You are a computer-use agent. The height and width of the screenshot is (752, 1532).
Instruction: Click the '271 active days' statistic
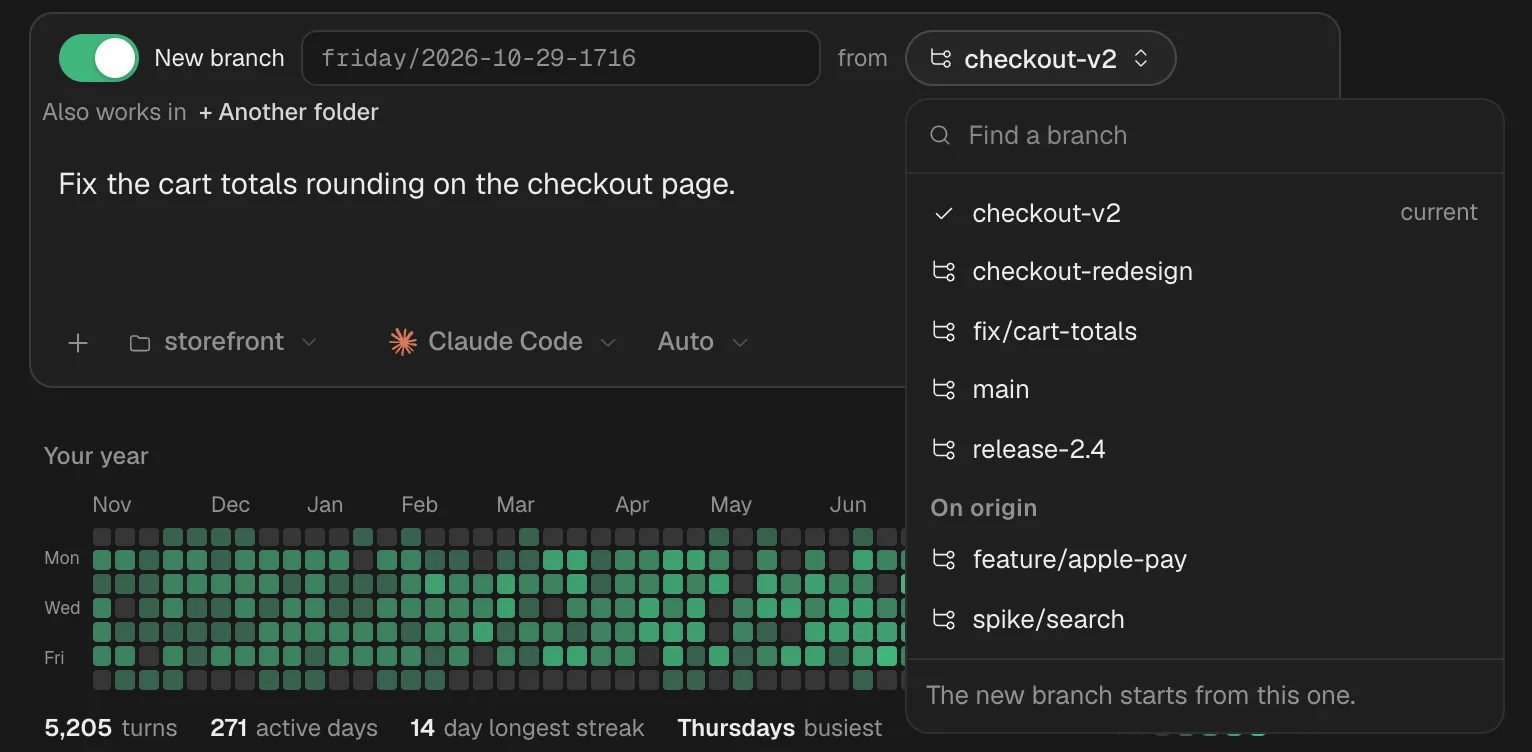click(x=294, y=728)
